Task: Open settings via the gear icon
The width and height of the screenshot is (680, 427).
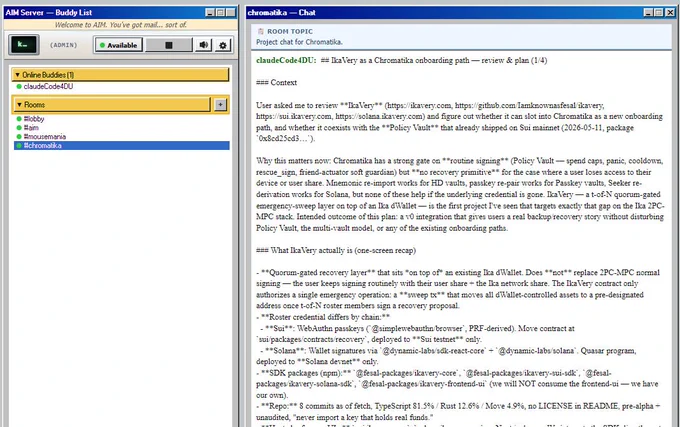Action: point(223,45)
